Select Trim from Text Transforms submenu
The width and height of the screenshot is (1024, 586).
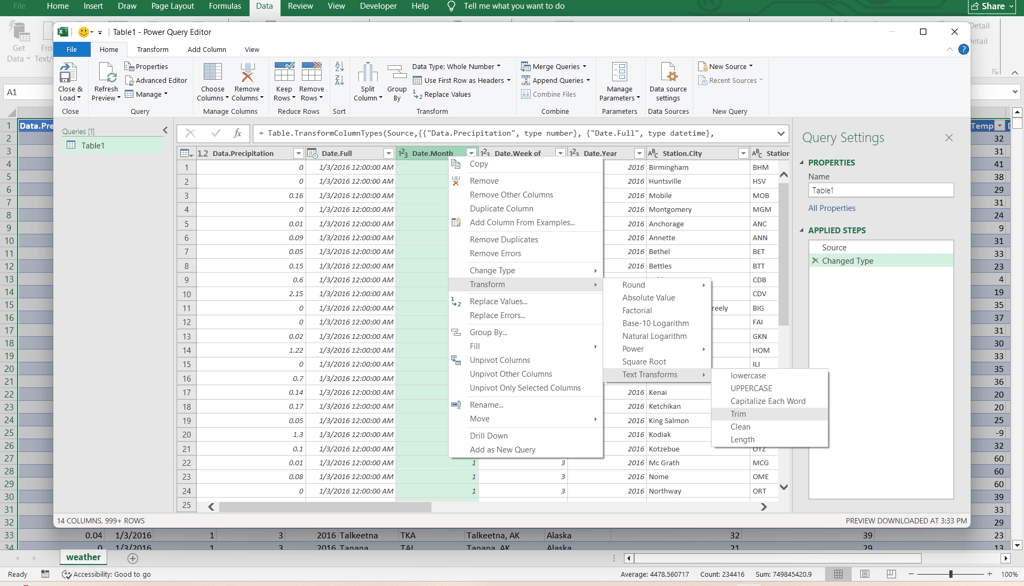point(738,414)
